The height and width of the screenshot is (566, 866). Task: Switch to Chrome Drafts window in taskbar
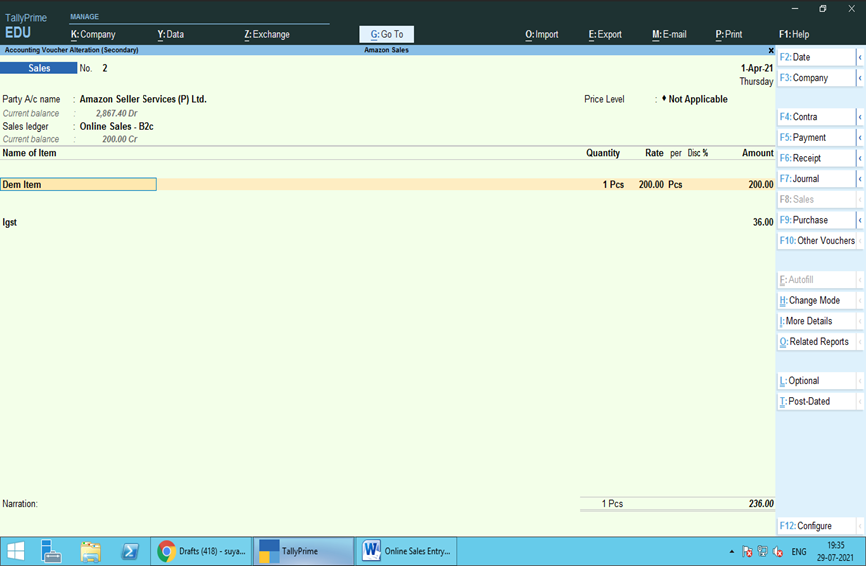pyautogui.click(x=201, y=551)
